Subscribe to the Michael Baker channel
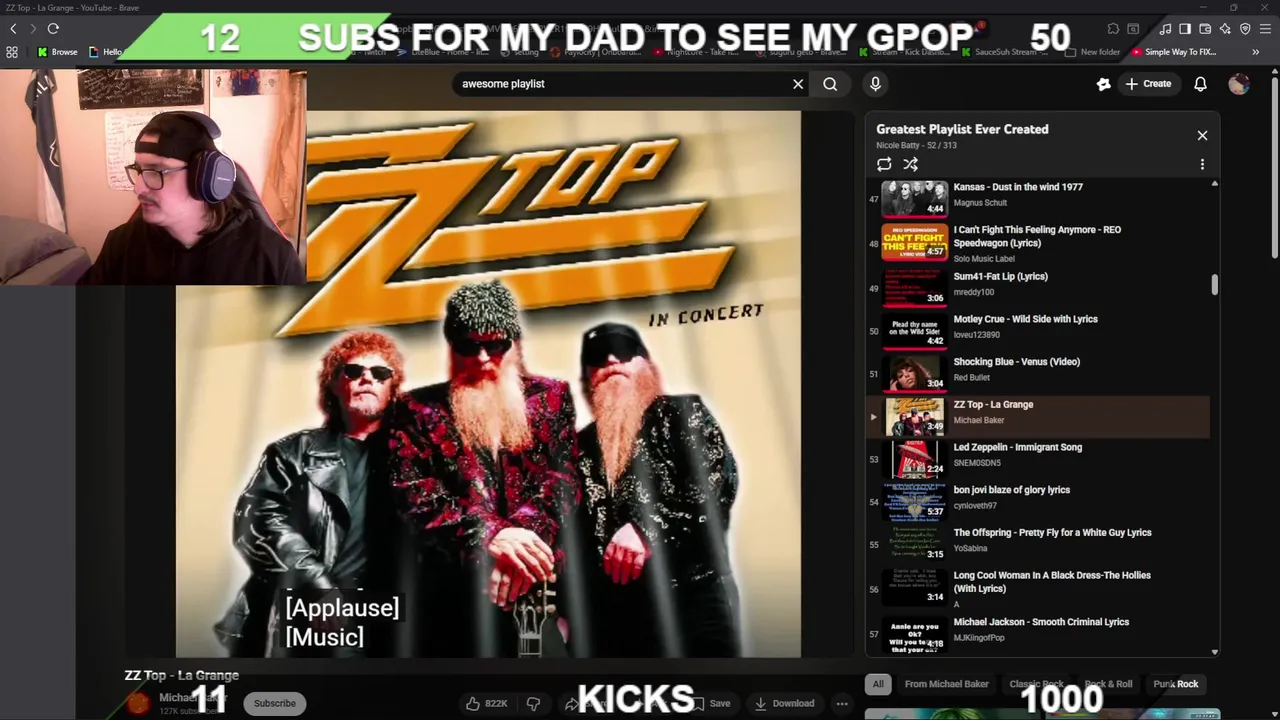The width and height of the screenshot is (1280, 720). [x=274, y=703]
